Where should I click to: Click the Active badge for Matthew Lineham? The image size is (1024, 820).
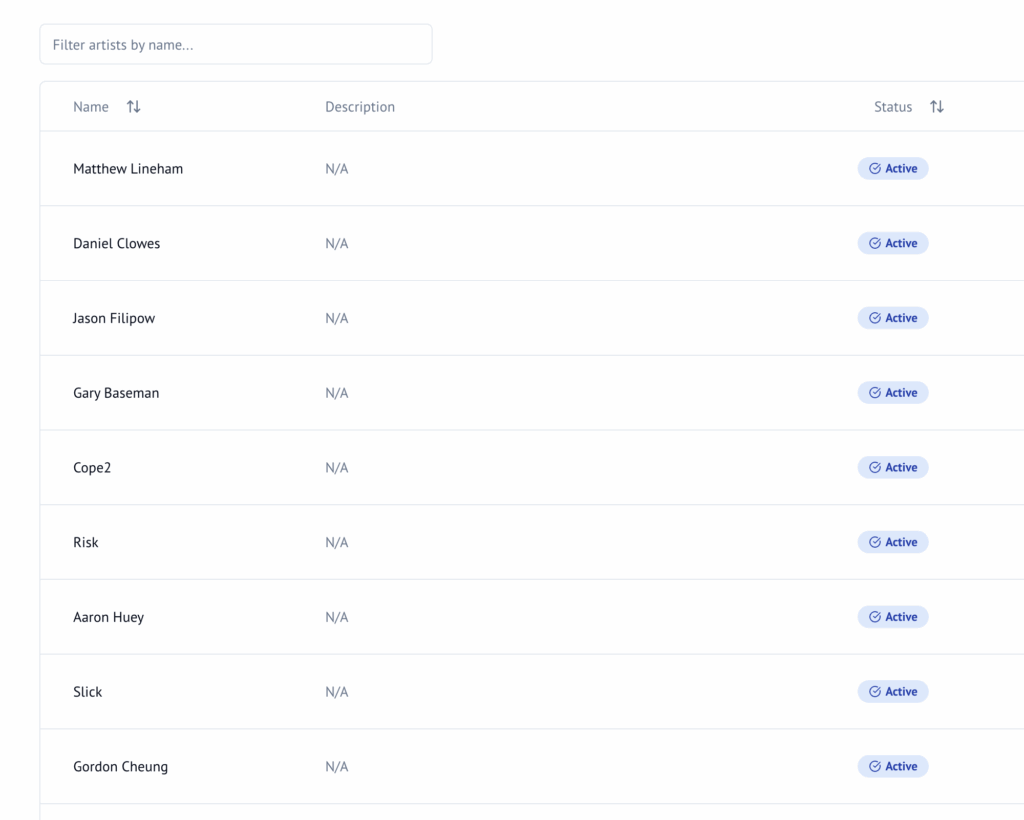point(893,169)
